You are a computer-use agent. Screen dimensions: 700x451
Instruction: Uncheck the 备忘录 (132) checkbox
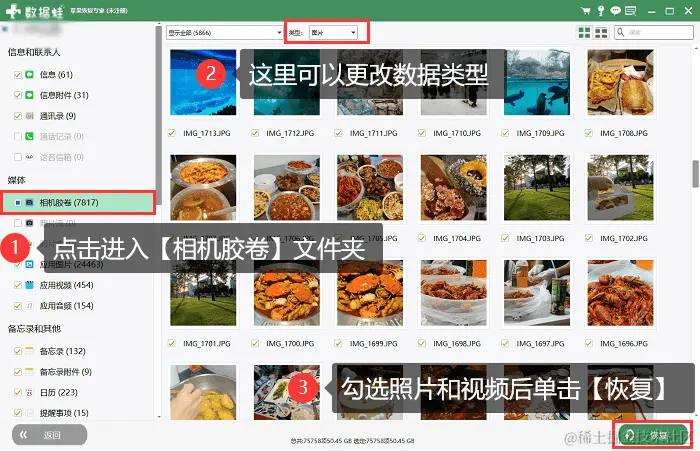click(x=18, y=351)
